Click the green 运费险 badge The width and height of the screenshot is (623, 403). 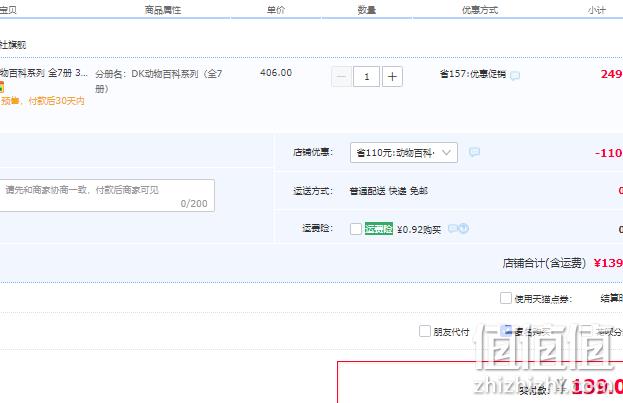click(379, 229)
